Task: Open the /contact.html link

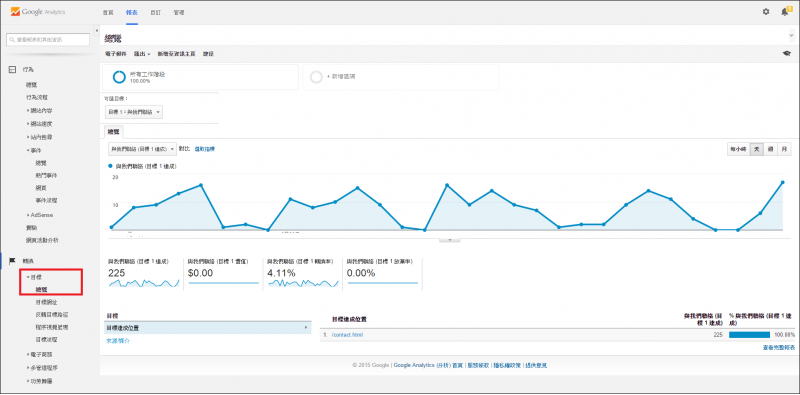Action: (347, 335)
